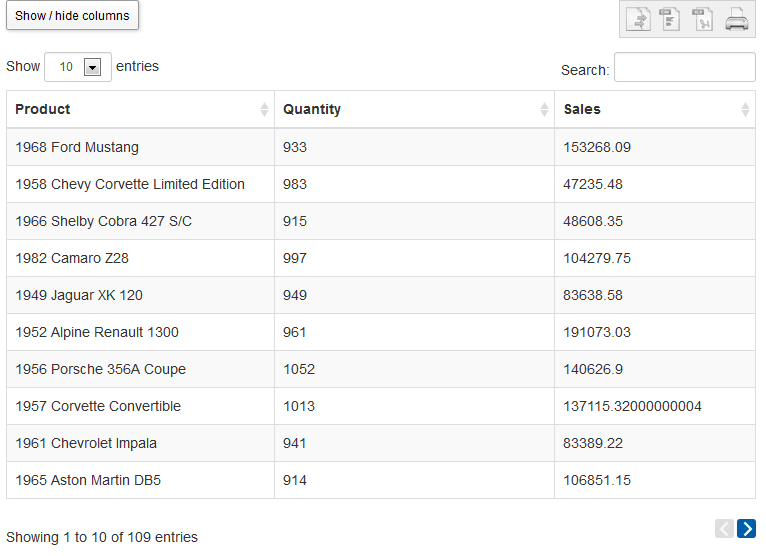Select the 1965 Aston Martin DB5 cell
This screenshot has width=766, height=556.
tap(140, 480)
